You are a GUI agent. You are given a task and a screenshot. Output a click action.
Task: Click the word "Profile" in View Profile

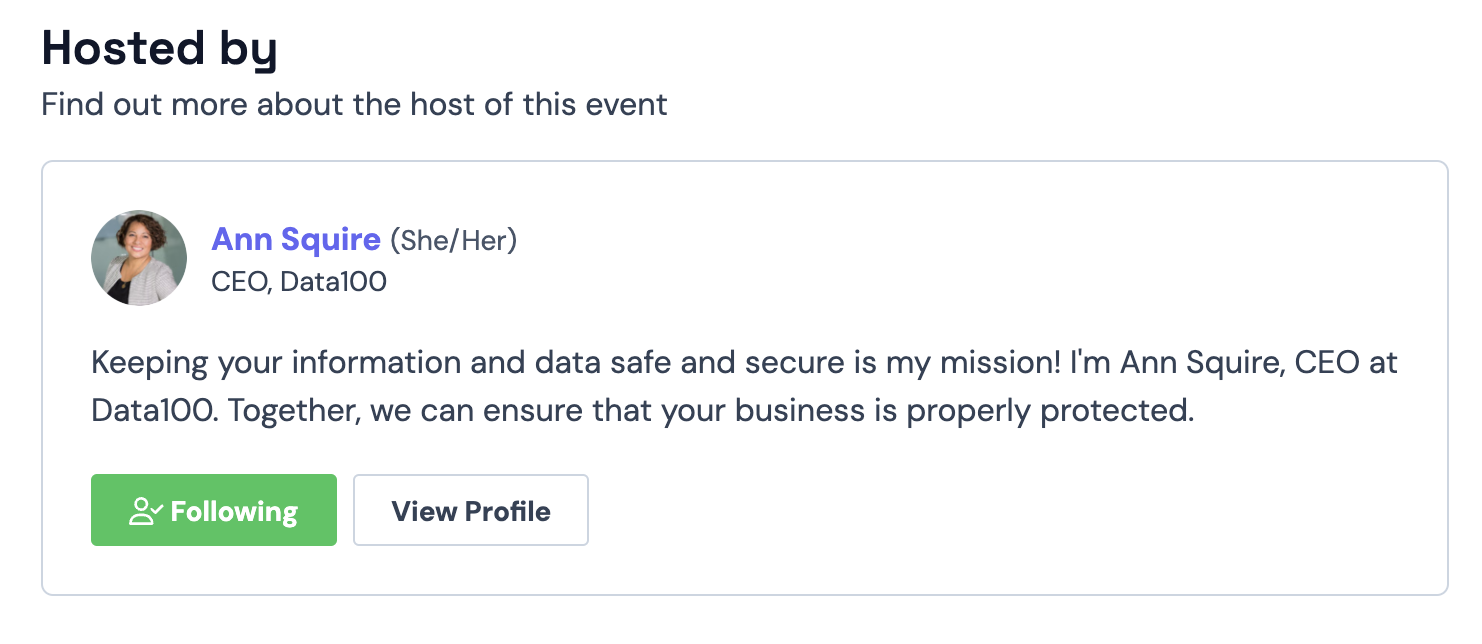coord(510,511)
